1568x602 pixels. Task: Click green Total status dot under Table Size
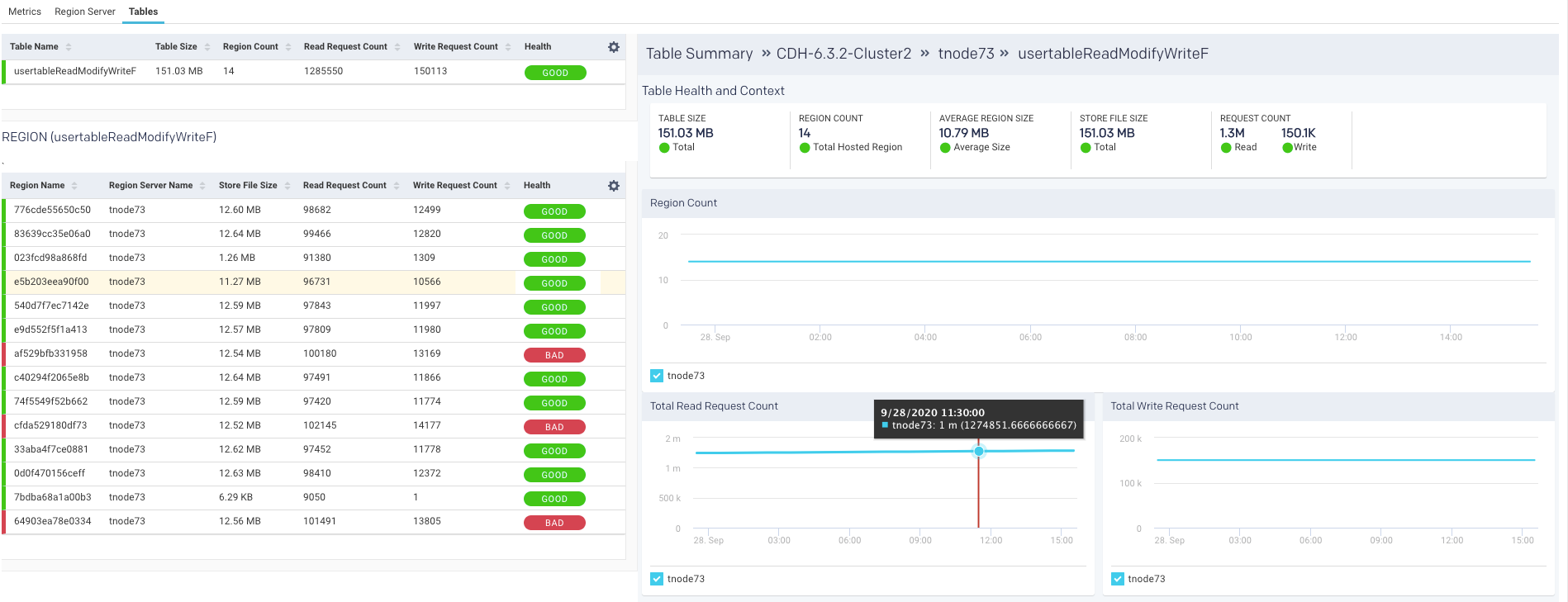click(x=664, y=148)
